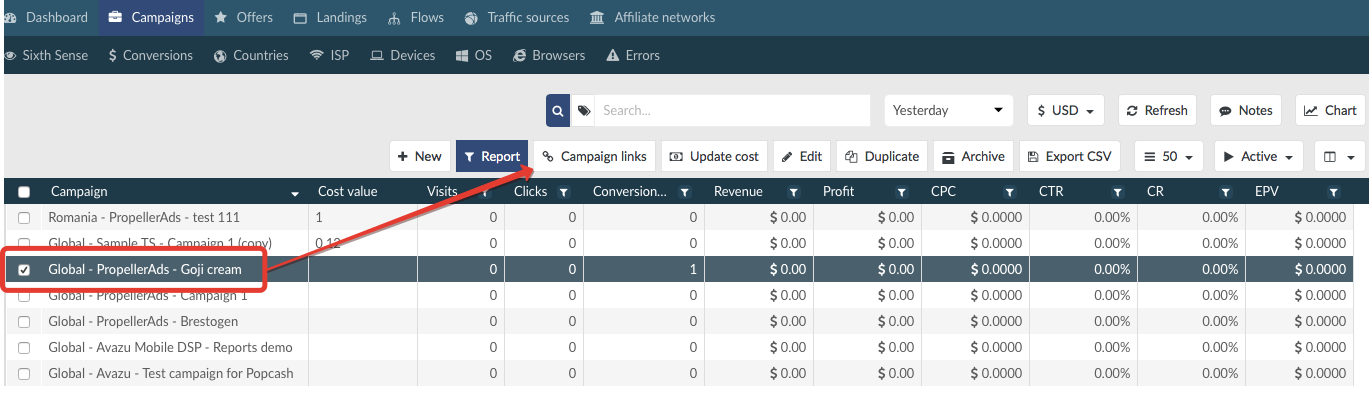Show the Chart view
The width and height of the screenshot is (1369, 395).
coord(1330,111)
